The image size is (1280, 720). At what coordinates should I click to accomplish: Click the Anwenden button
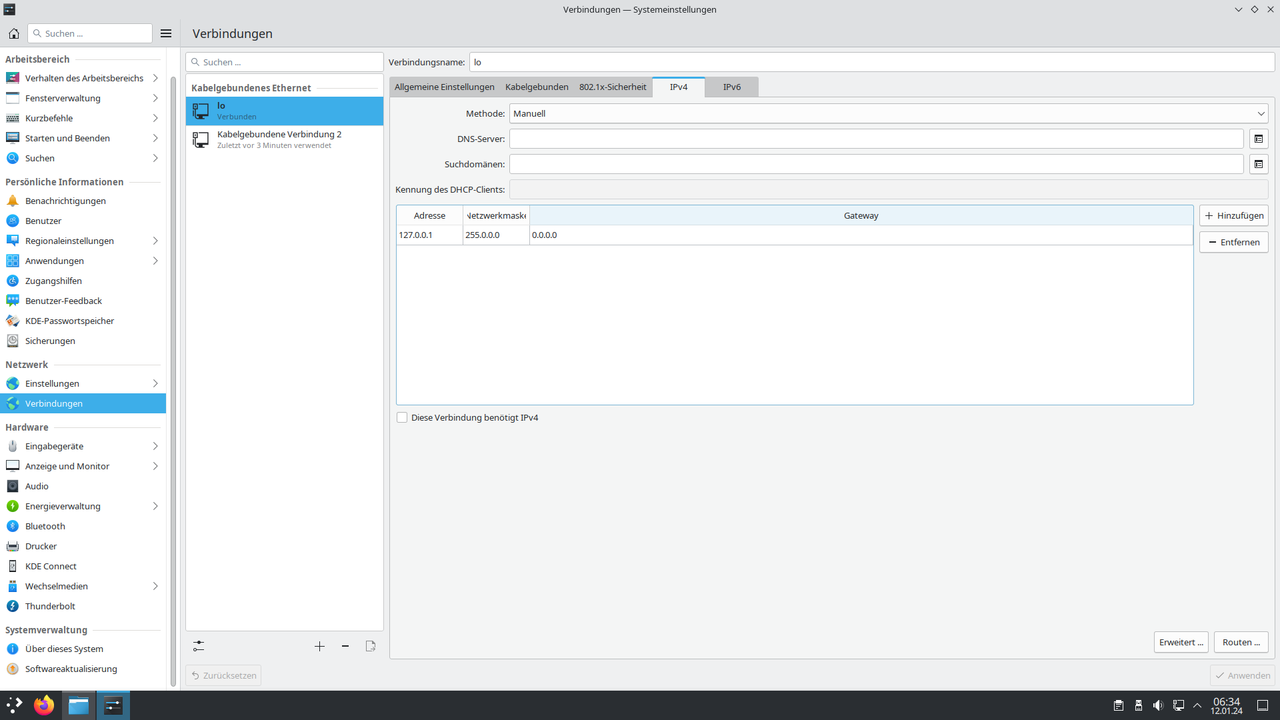[x=1242, y=675]
